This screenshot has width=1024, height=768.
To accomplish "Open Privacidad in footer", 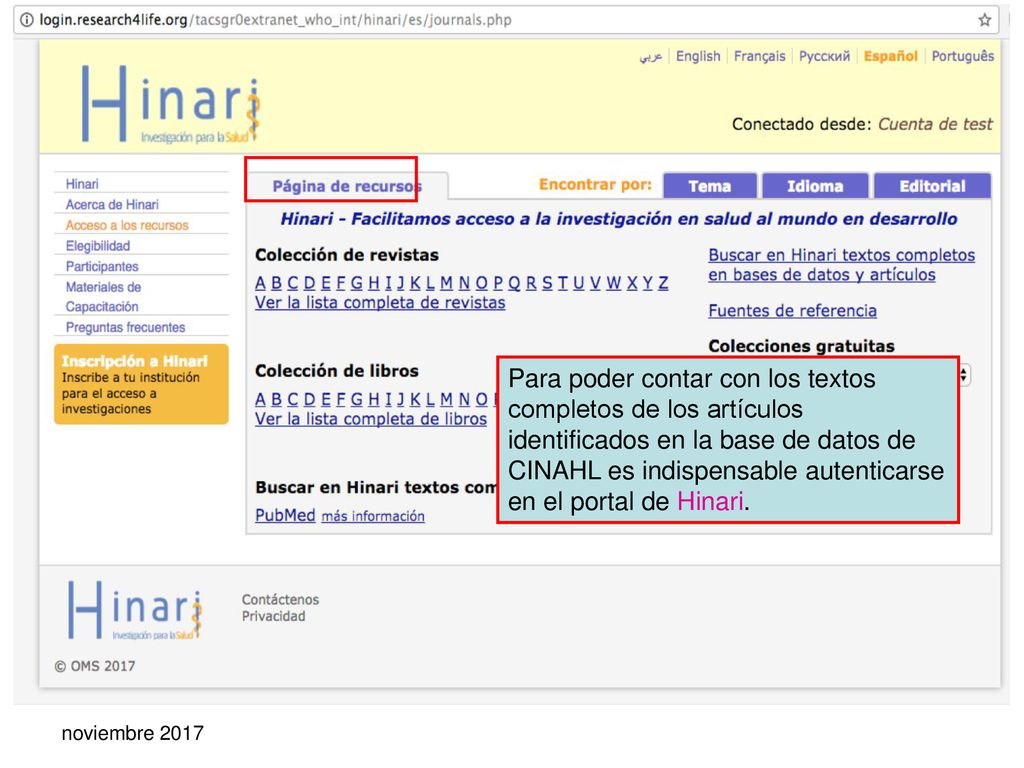I will (273, 616).
